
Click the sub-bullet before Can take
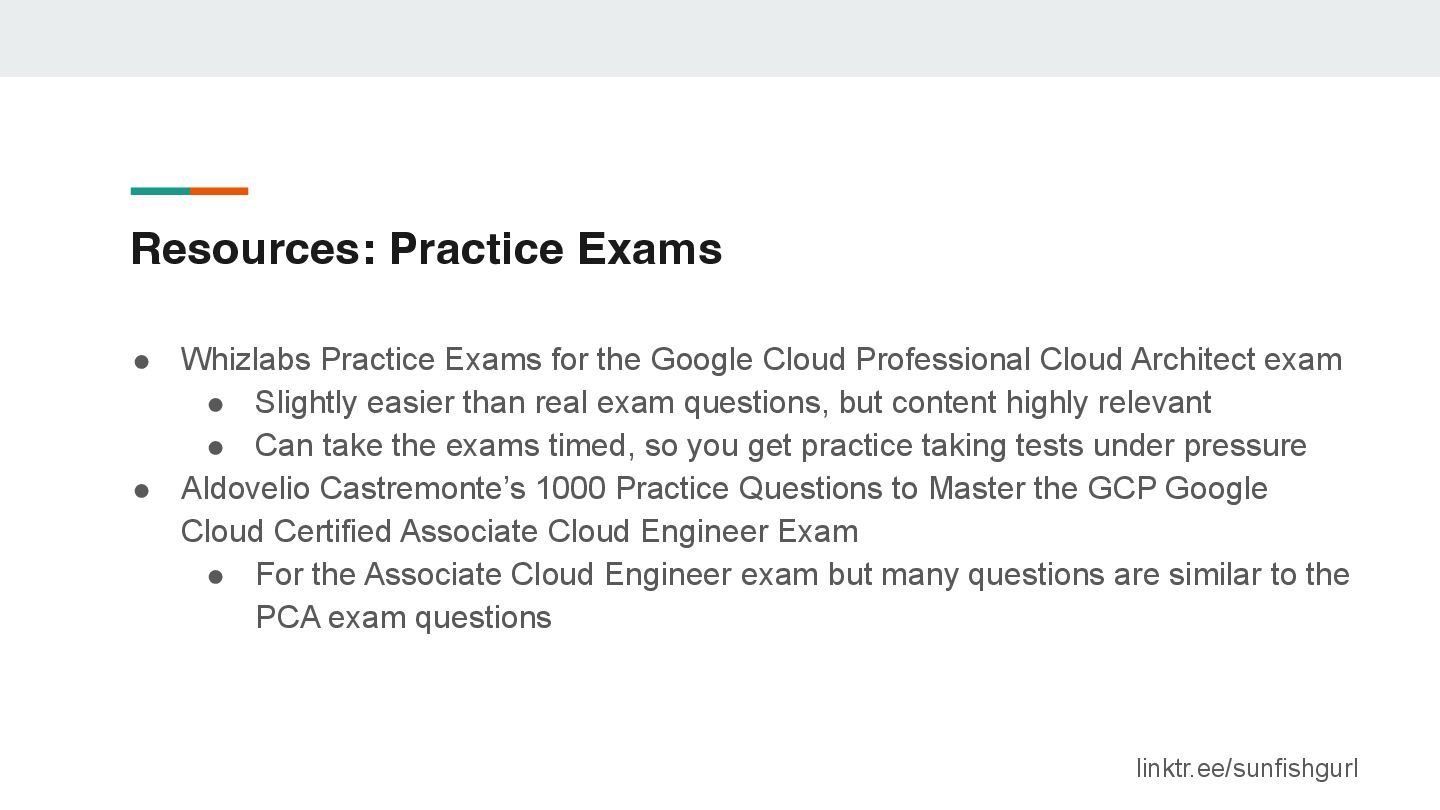tap(215, 447)
